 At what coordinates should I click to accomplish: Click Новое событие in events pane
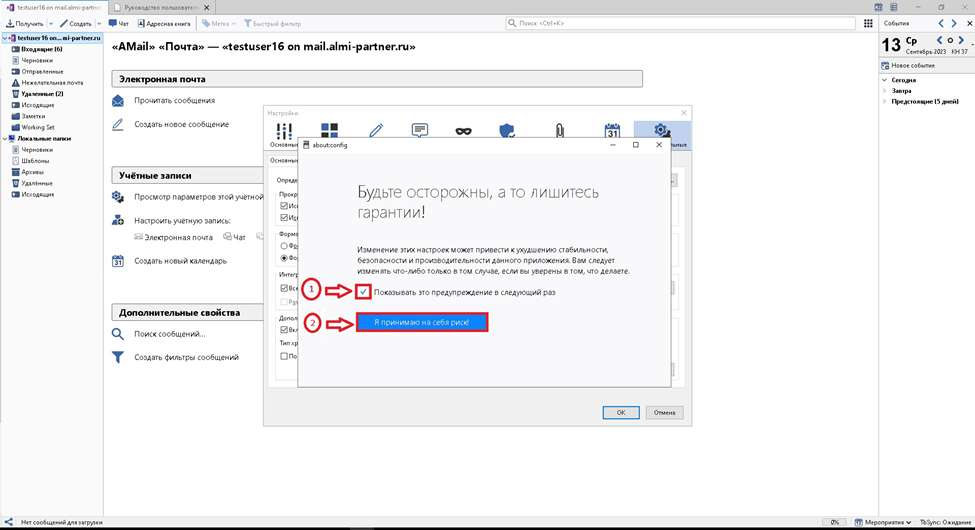tap(908, 65)
